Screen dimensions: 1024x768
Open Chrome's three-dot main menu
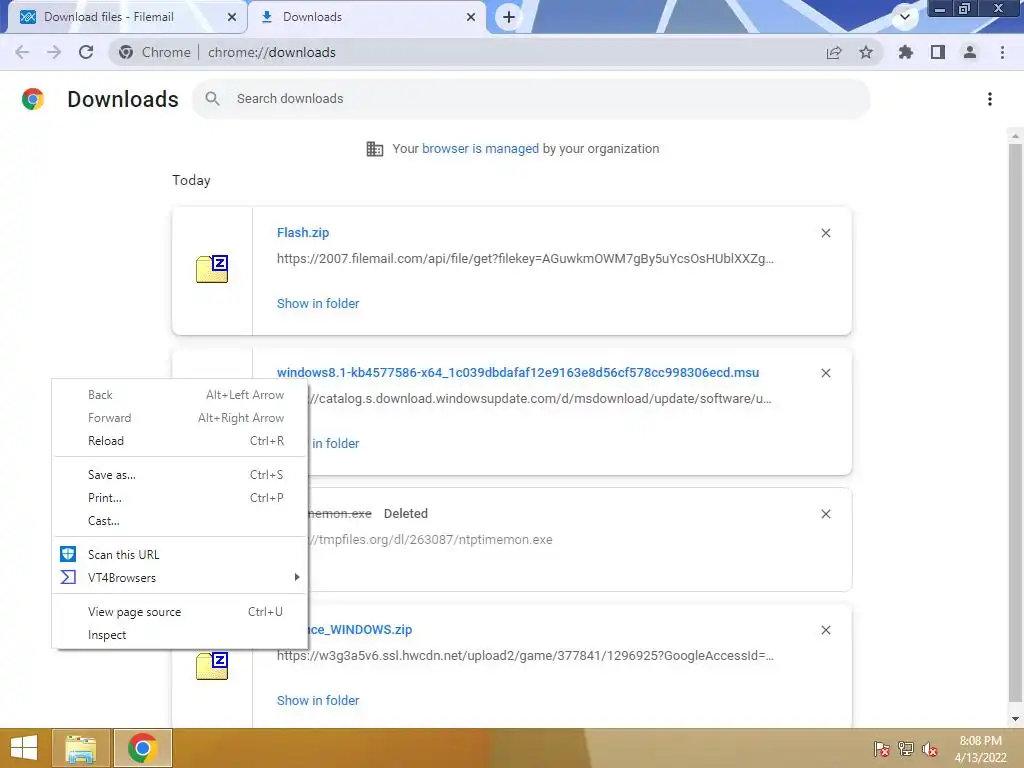coord(1002,52)
